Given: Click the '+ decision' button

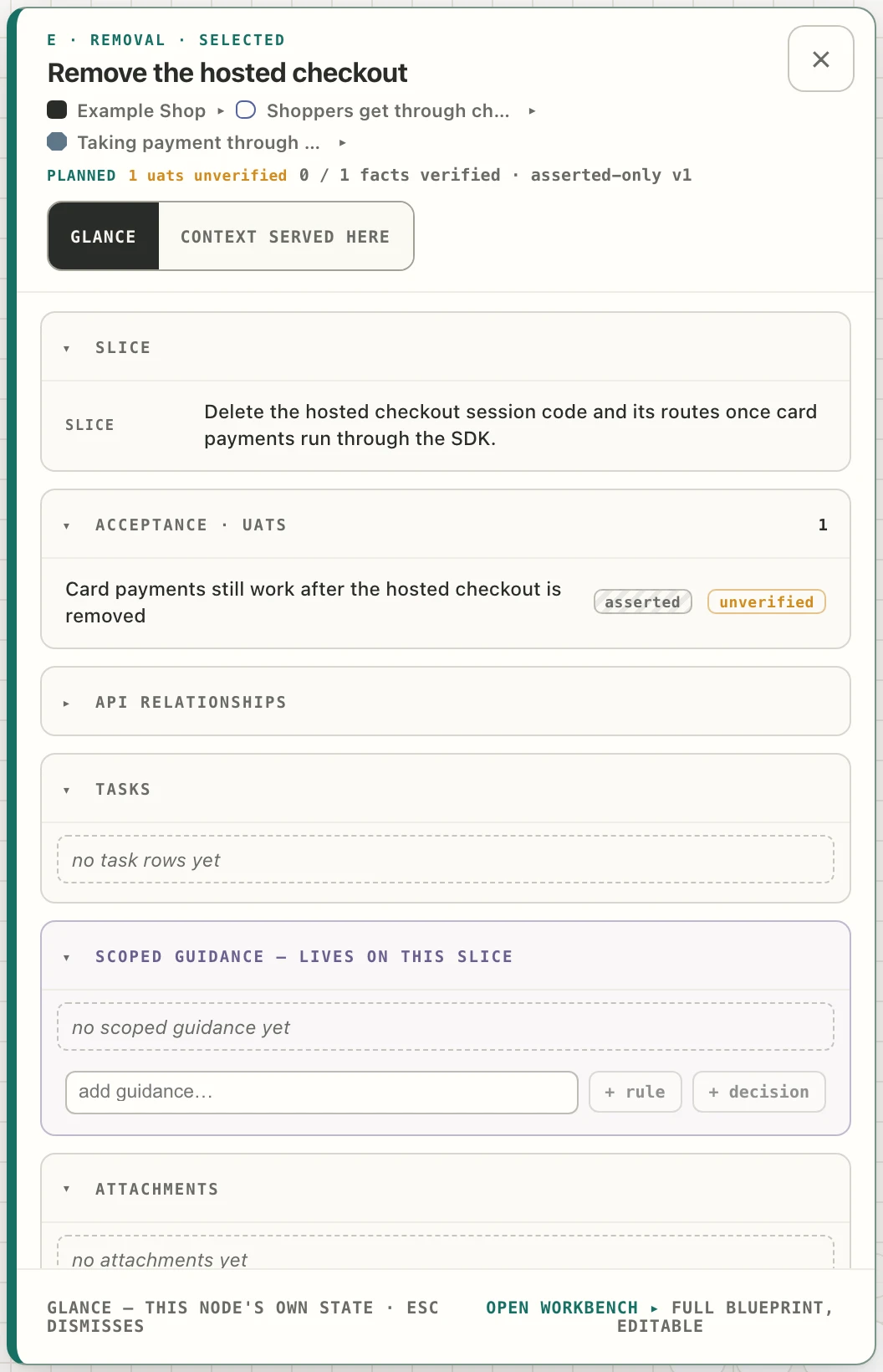Looking at the screenshot, I should [x=759, y=1092].
